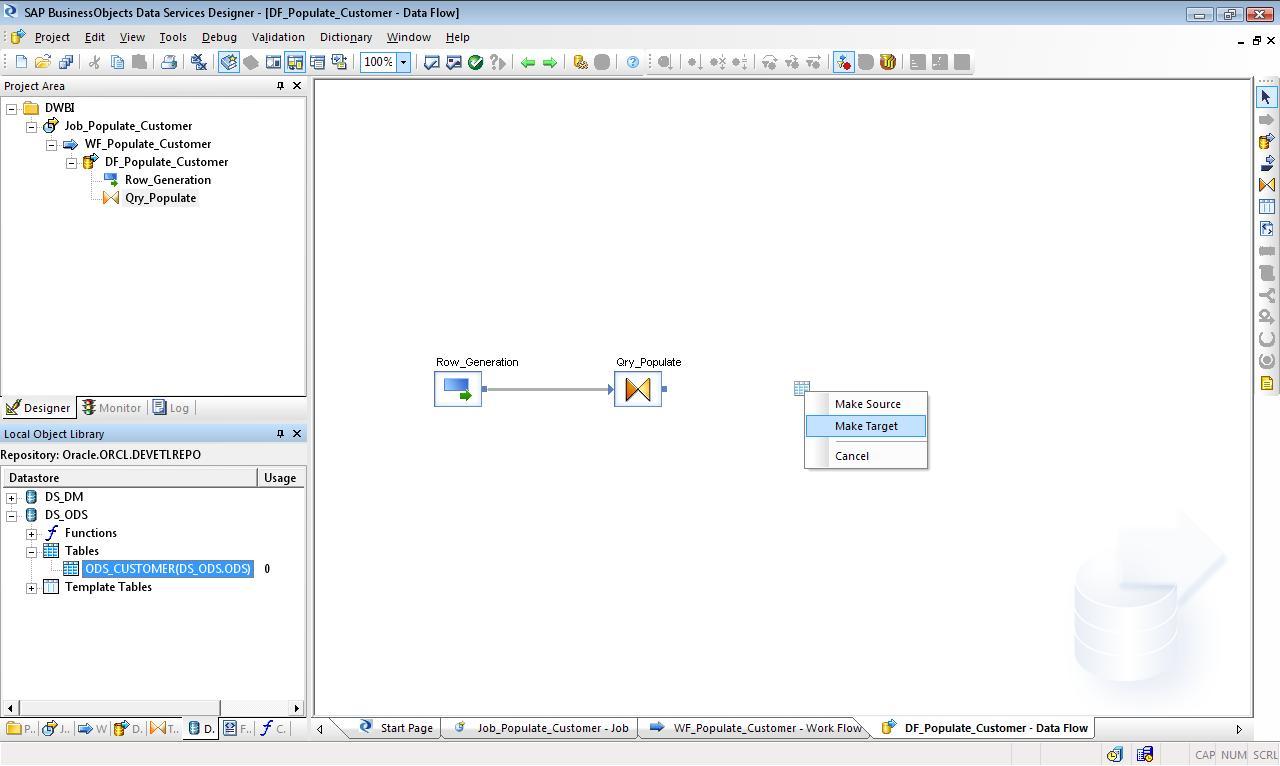Switch to the Jobs library tab
The width and height of the screenshot is (1280, 766).
pyautogui.click(x=55, y=729)
